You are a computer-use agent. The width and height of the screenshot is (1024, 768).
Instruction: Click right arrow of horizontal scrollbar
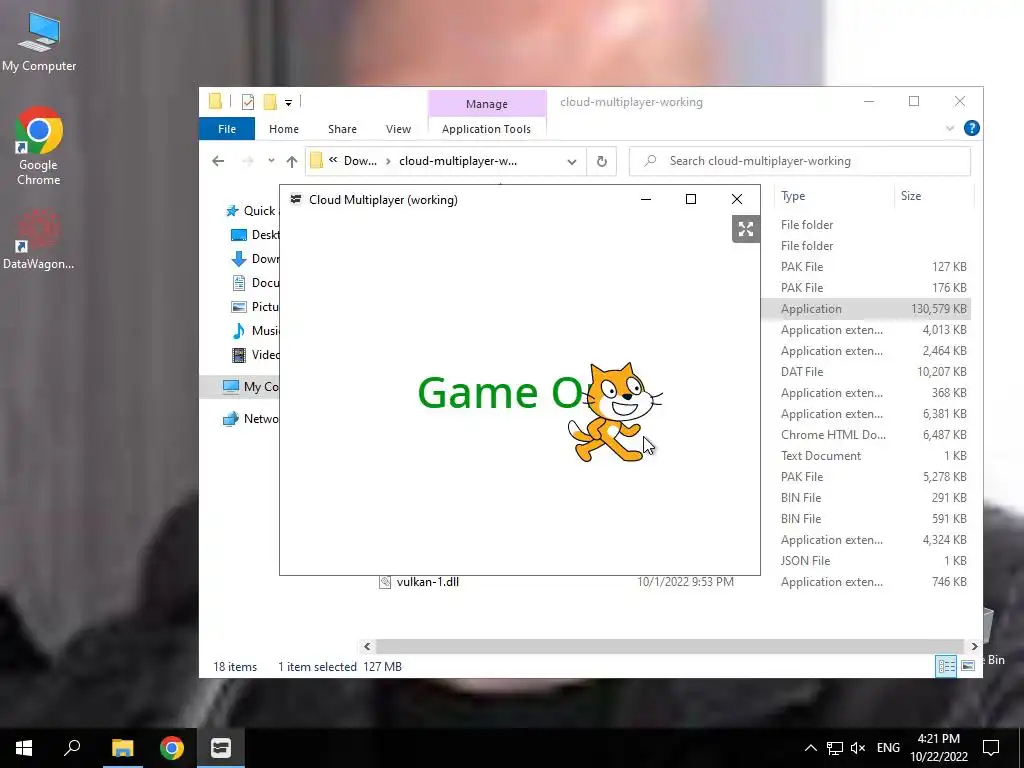coord(974,647)
